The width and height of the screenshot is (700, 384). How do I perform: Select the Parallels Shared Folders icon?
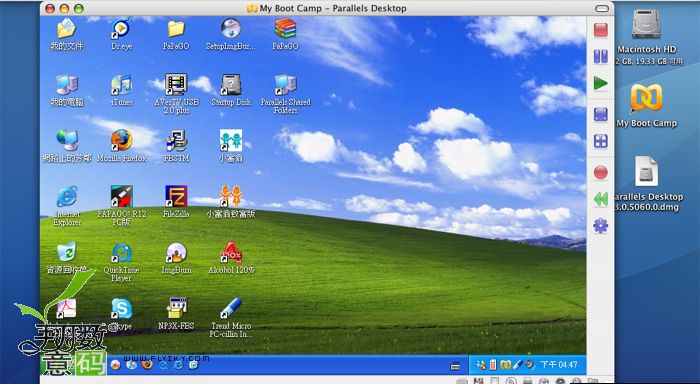(x=285, y=94)
